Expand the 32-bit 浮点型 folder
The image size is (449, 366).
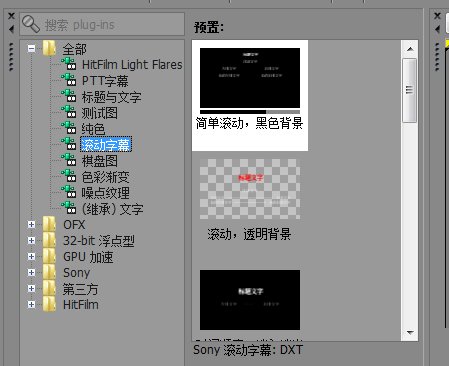pos(31,240)
